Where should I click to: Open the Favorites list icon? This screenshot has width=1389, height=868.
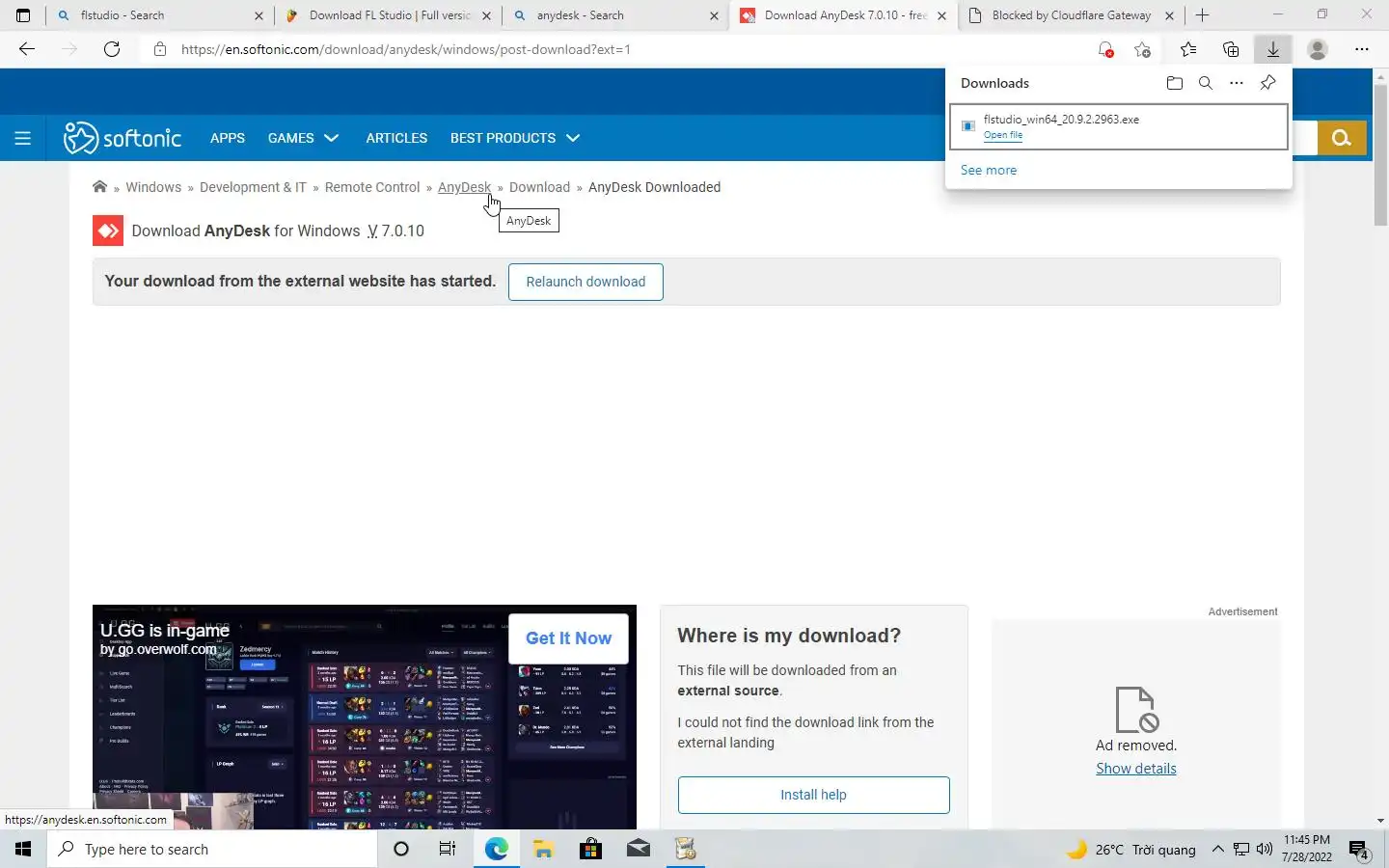tap(1188, 49)
